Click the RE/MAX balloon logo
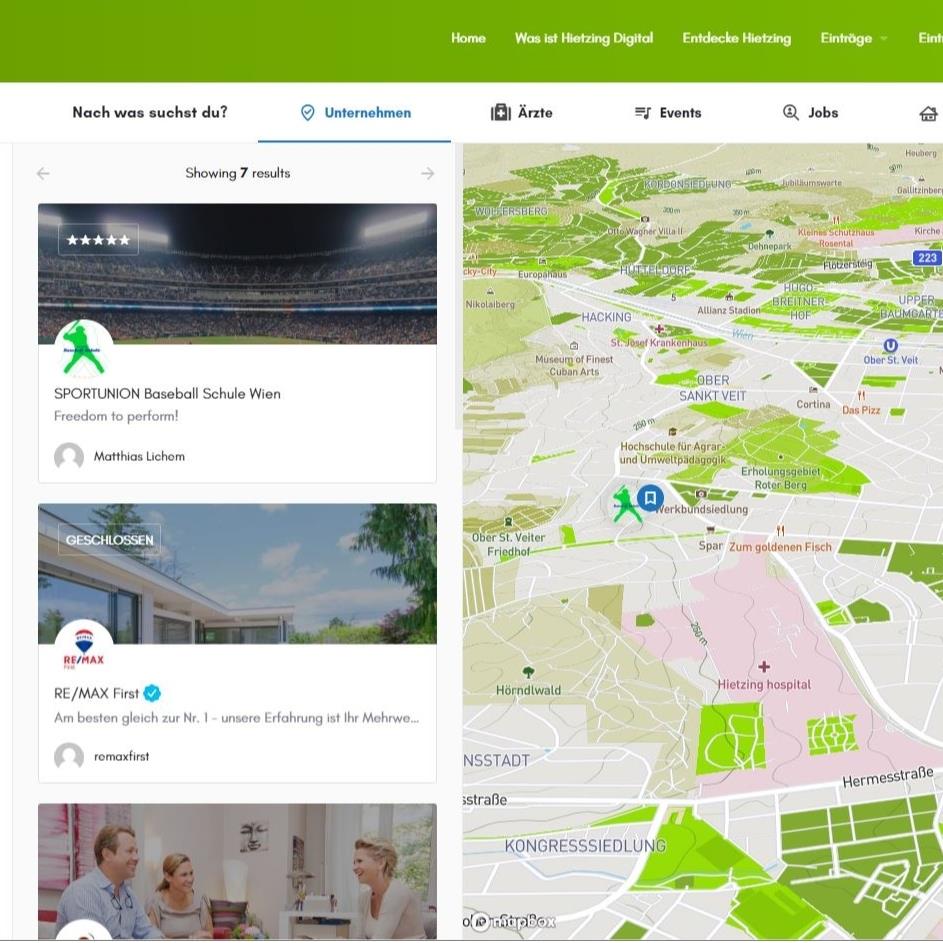This screenshot has height=943, width=943. pos(84,648)
